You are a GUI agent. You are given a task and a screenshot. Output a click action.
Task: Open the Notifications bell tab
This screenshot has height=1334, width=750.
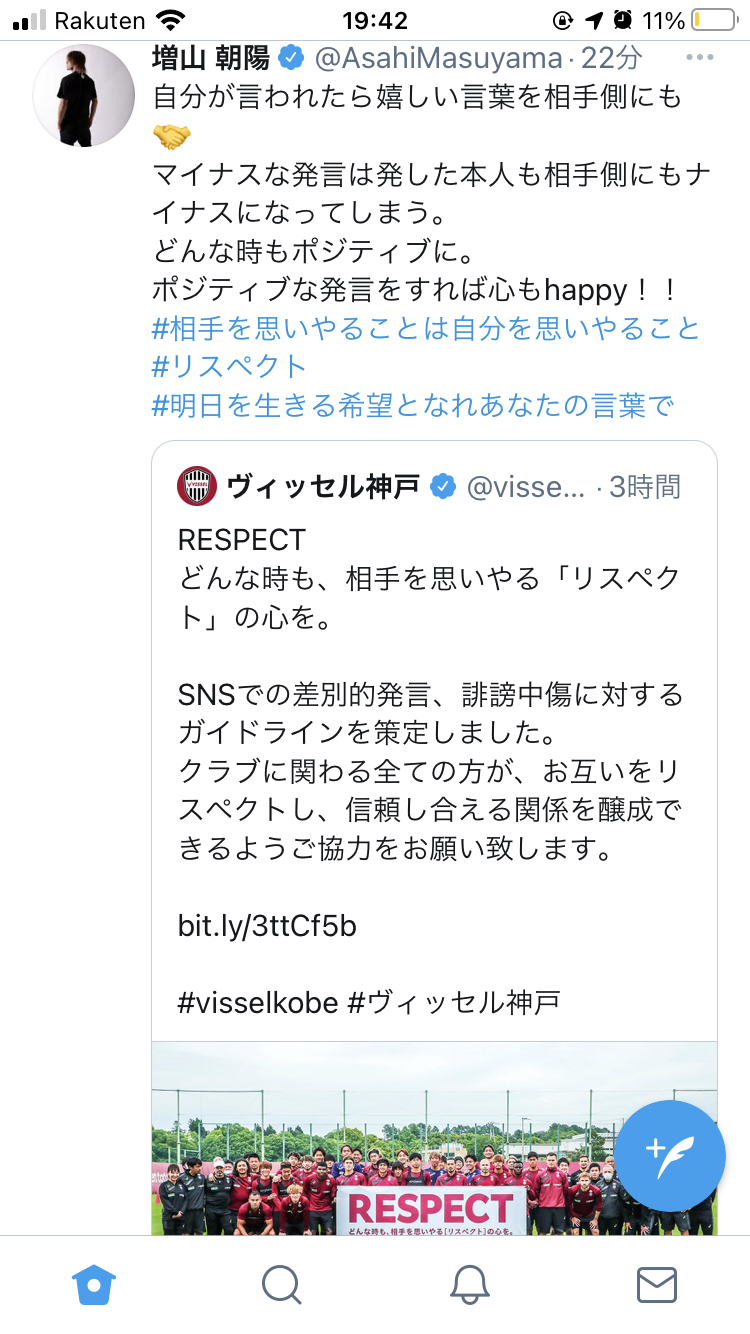[x=469, y=1284]
